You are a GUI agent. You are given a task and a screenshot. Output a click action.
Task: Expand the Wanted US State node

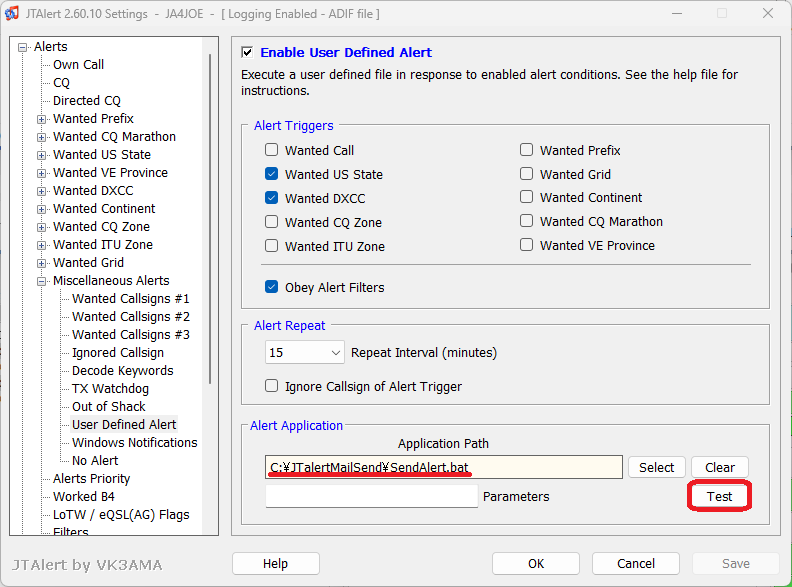point(41,155)
